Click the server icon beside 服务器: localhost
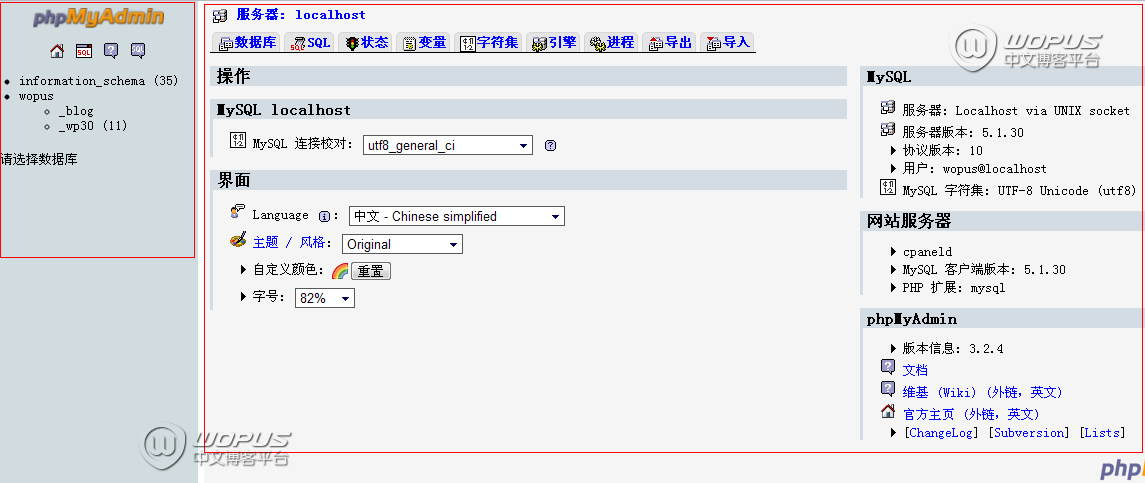 (x=220, y=15)
